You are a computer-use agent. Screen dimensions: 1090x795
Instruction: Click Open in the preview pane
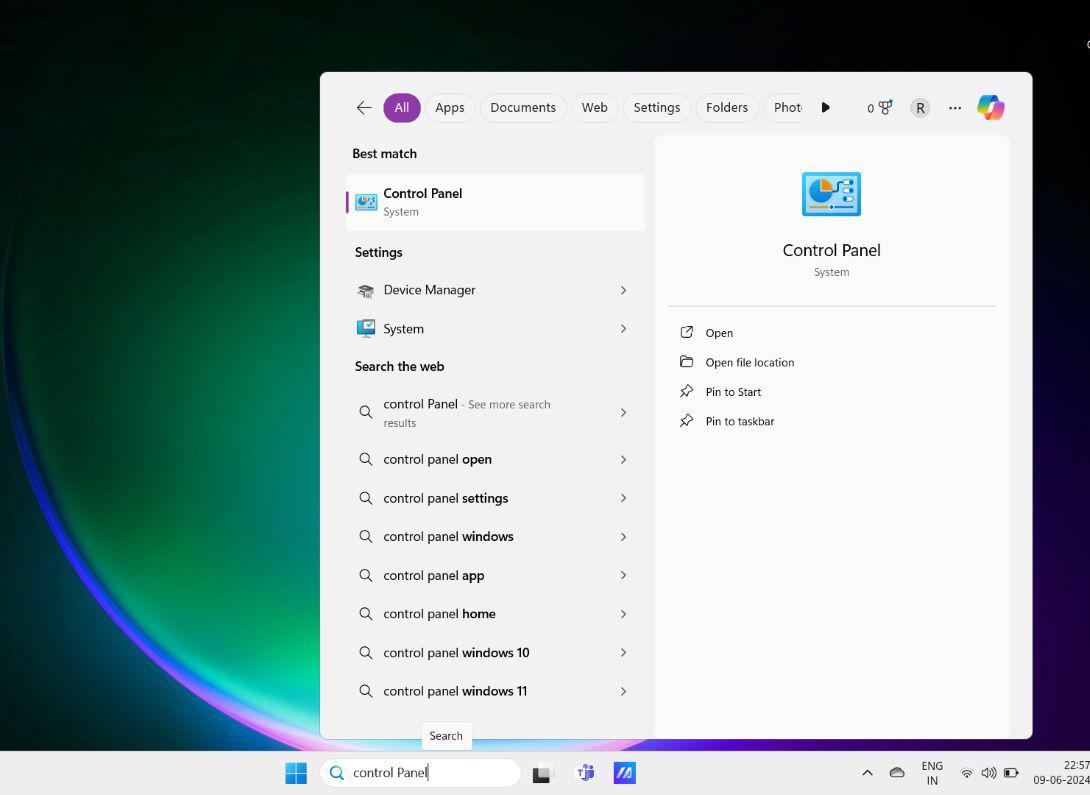point(719,333)
